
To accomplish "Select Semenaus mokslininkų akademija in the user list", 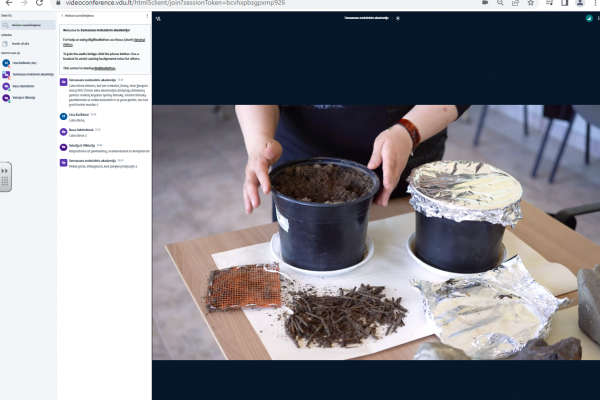I will 28,74.
